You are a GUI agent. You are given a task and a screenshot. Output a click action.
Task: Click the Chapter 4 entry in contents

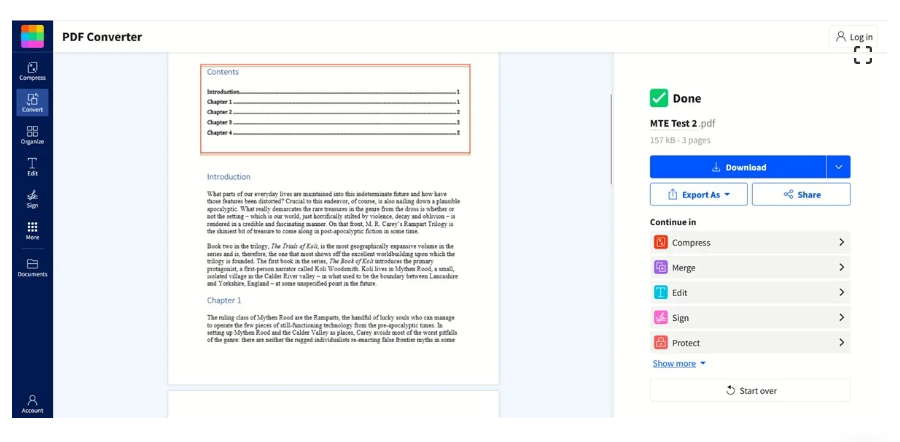pyautogui.click(x=333, y=133)
